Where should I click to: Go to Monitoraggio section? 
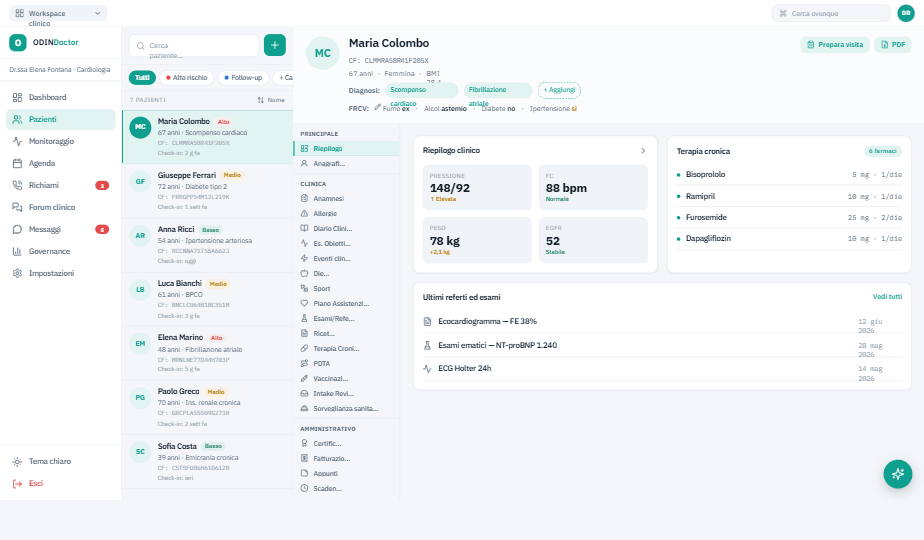pyautogui.click(x=60, y=141)
